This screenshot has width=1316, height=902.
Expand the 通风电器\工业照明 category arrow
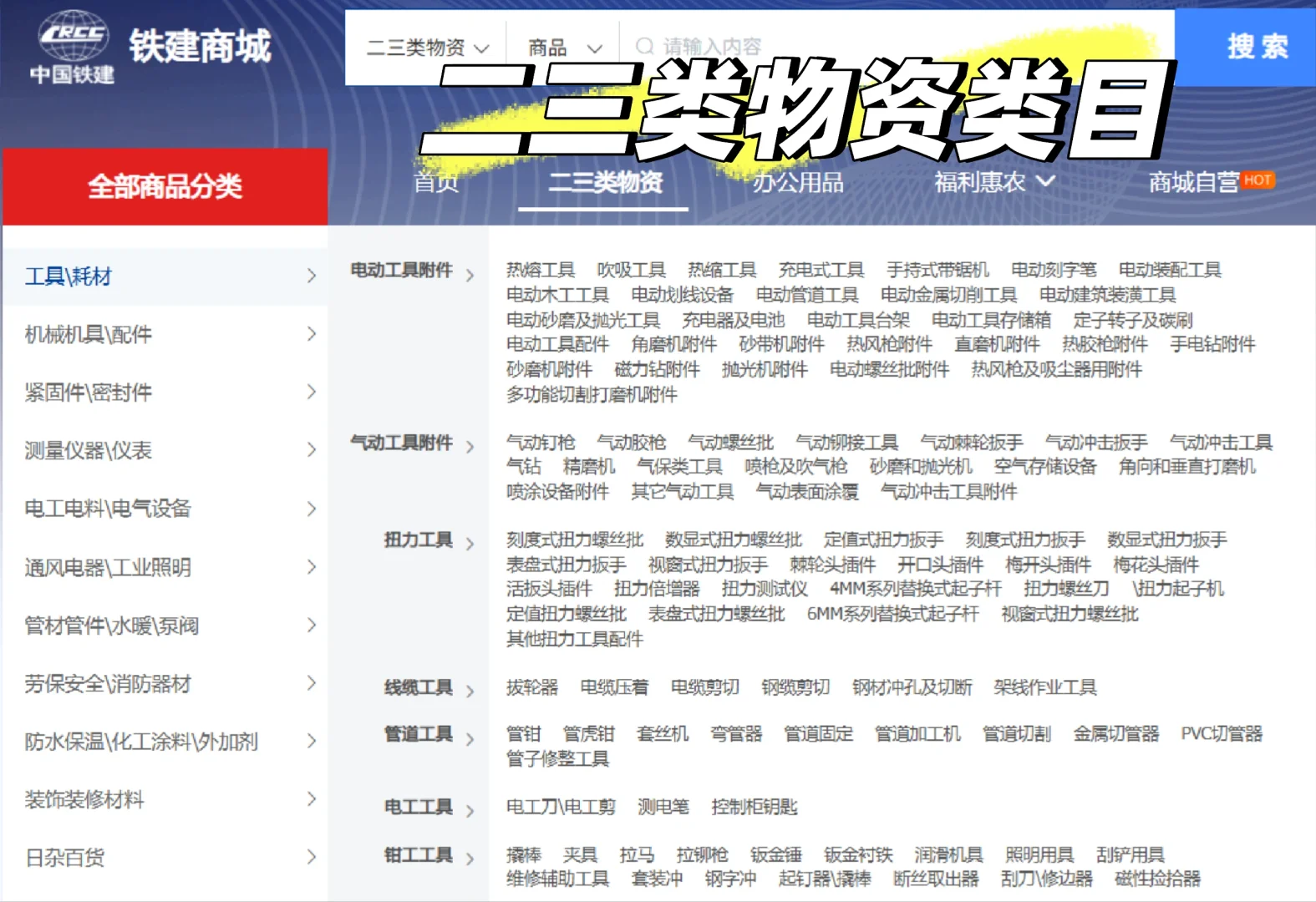coord(312,567)
